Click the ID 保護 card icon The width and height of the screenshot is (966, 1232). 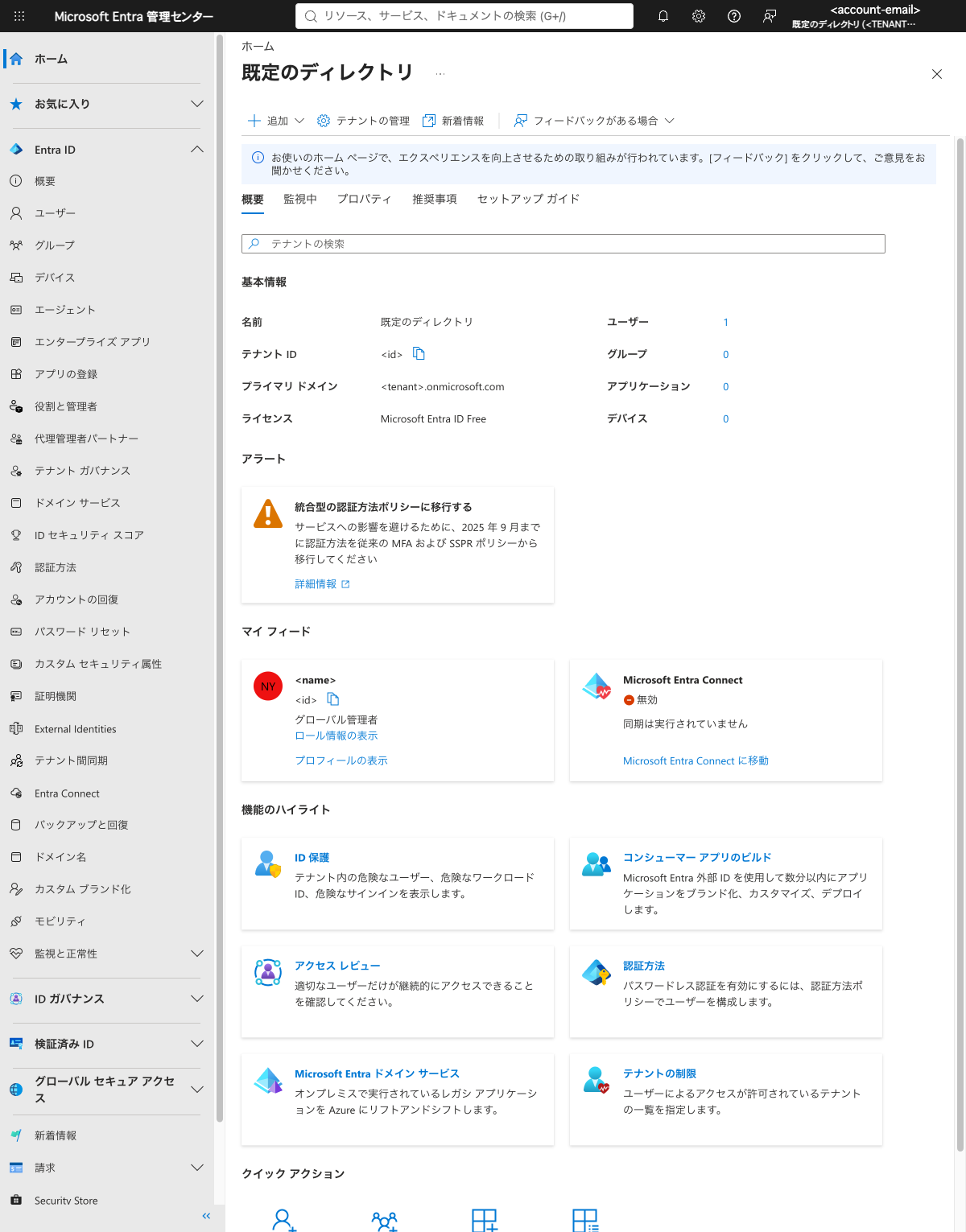click(x=268, y=863)
